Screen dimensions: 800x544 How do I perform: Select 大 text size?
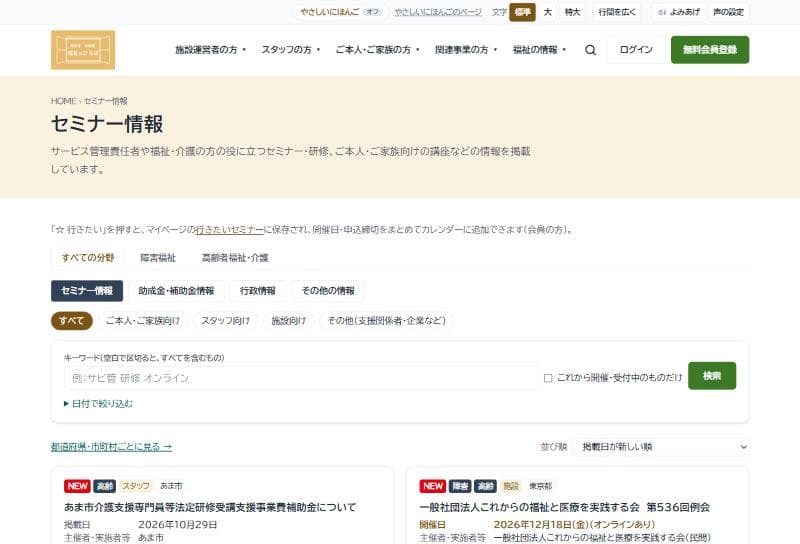point(547,12)
